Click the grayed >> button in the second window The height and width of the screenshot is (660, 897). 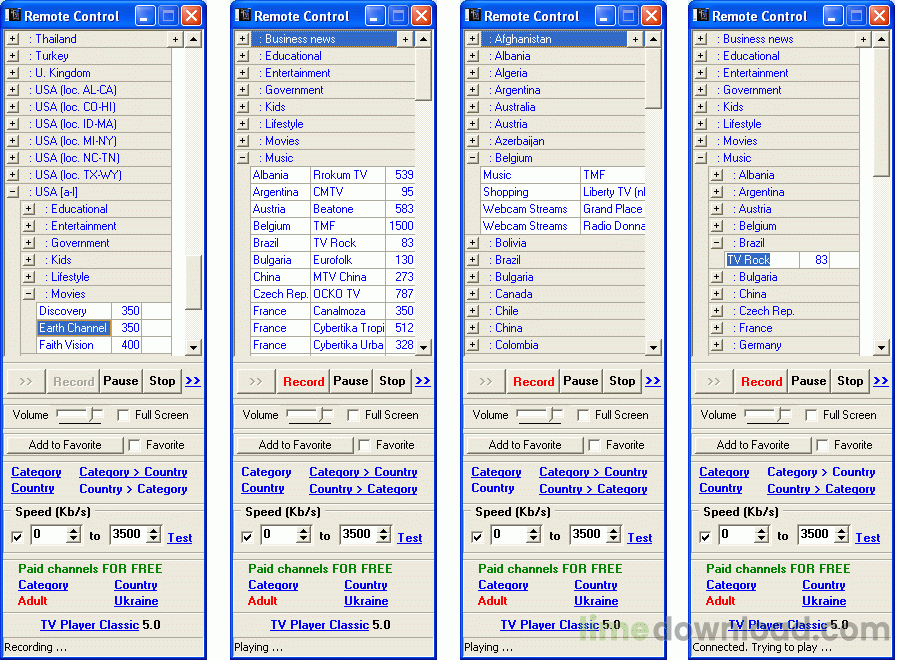click(256, 381)
